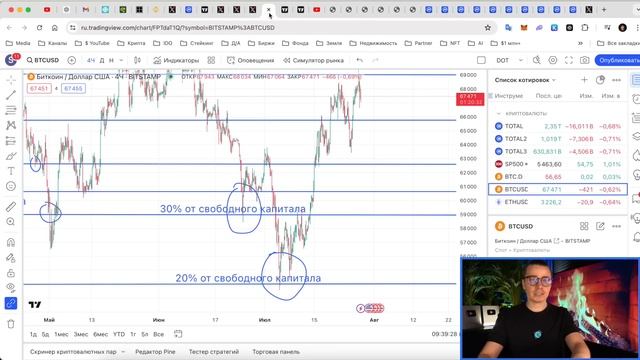Select the 1д date range
This screenshot has height=360, width=640.
33,334
